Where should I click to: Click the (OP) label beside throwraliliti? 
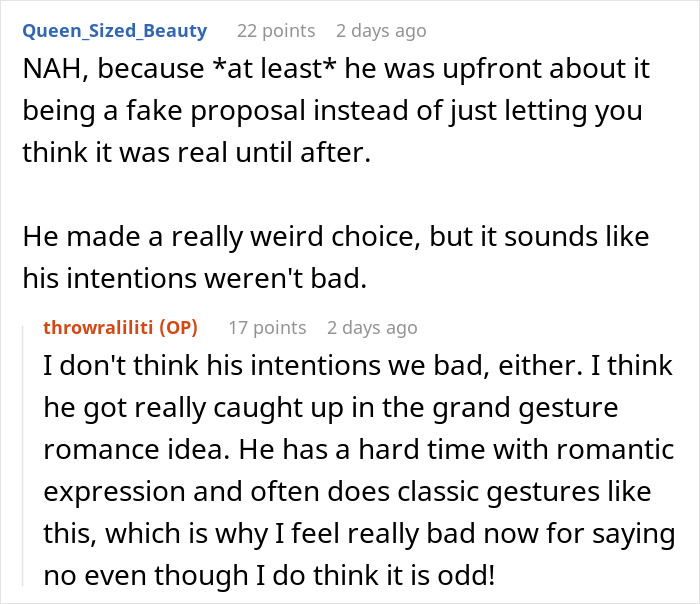180,327
